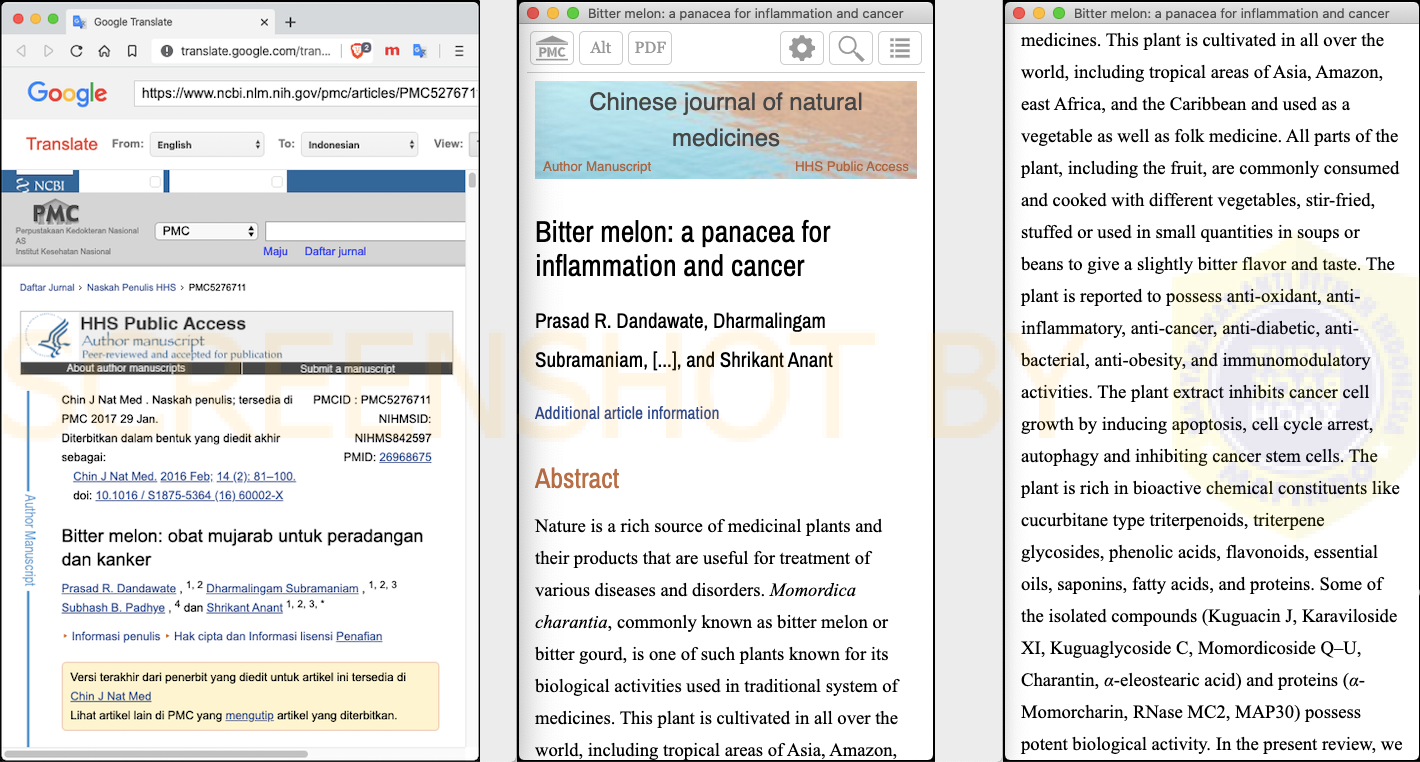This screenshot has width=1420, height=762.
Task: Tick the second checkbox in NCBI header
Action: [277, 182]
